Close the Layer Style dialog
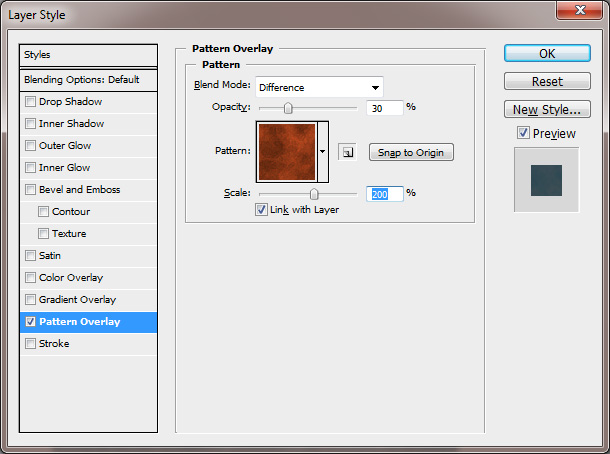This screenshot has height=454, width=610. click(x=580, y=10)
